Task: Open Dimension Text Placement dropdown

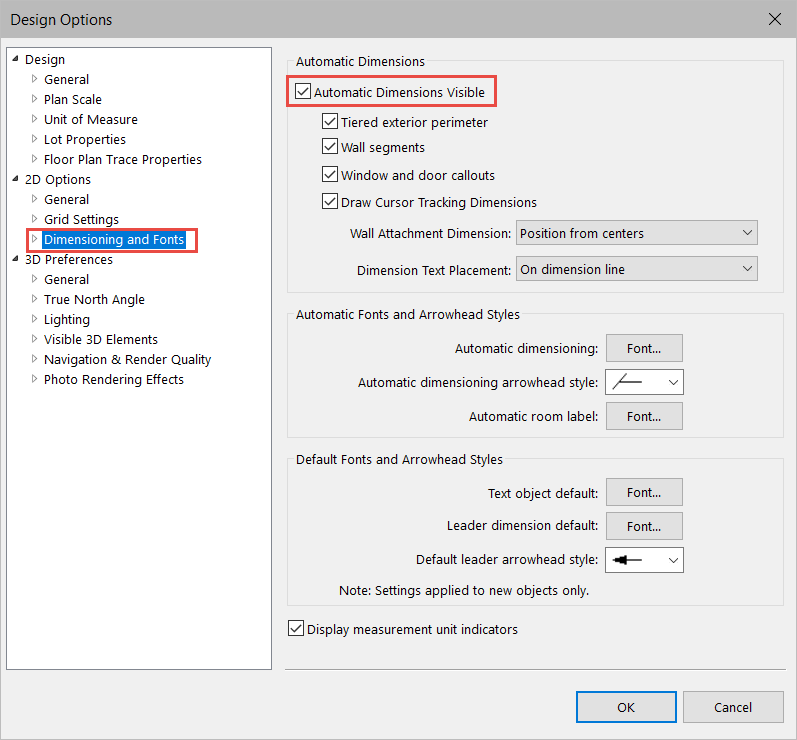Action: [x=636, y=269]
